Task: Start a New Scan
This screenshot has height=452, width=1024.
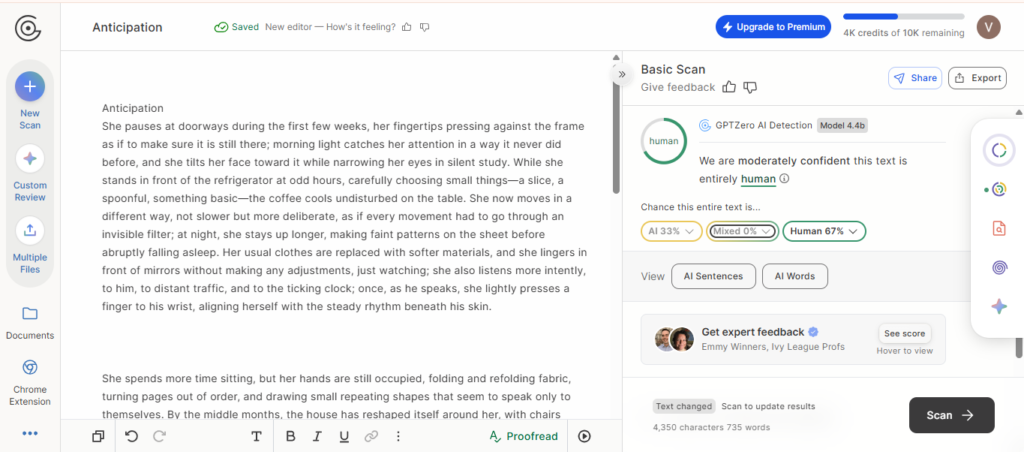Action: click(30, 86)
